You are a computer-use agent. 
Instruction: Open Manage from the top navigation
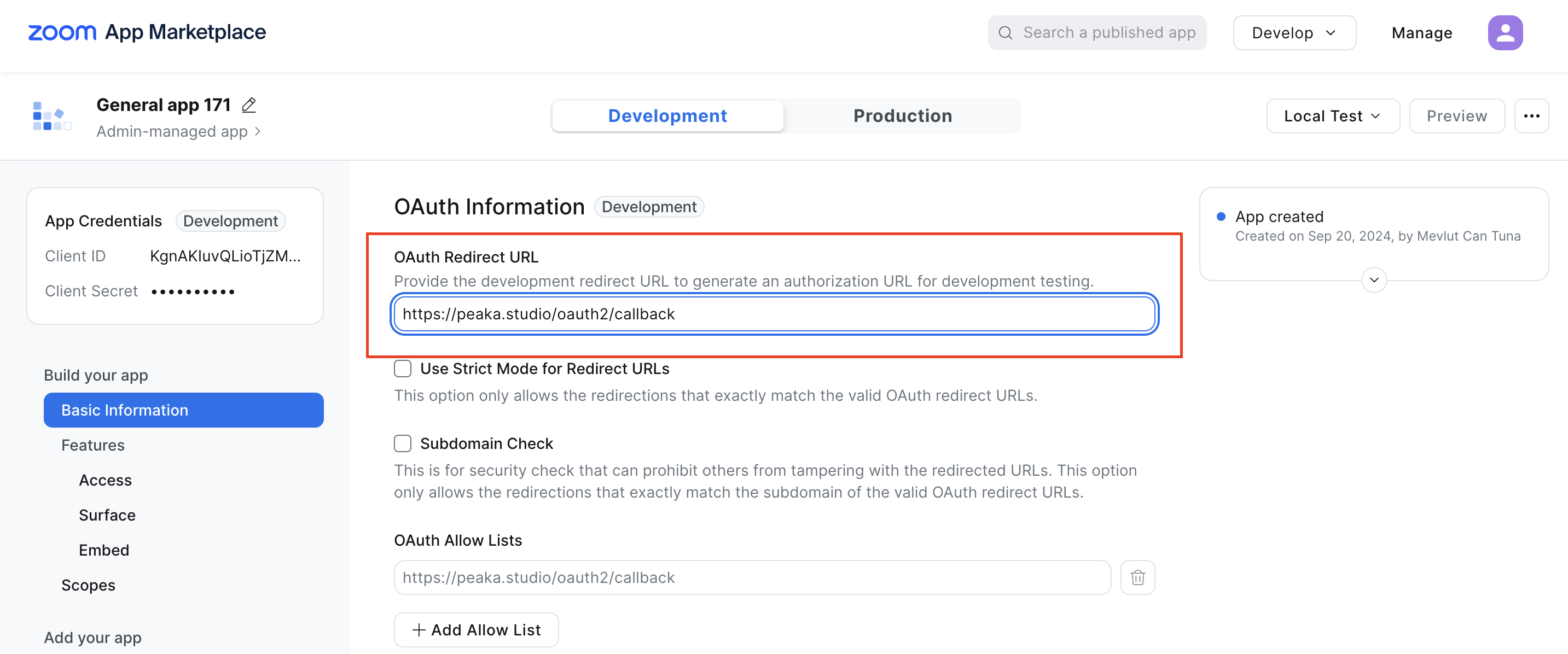pyautogui.click(x=1421, y=33)
